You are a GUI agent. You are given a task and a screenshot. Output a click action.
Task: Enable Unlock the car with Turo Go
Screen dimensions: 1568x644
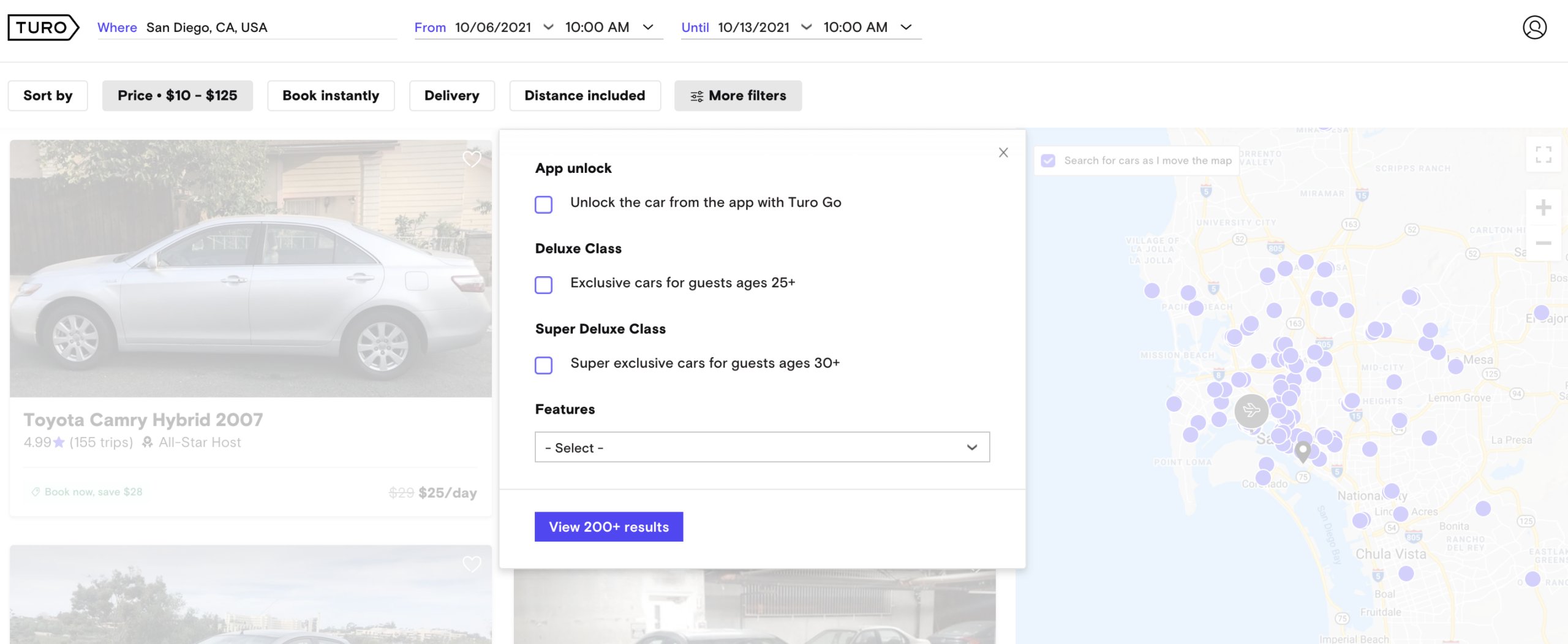point(543,205)
